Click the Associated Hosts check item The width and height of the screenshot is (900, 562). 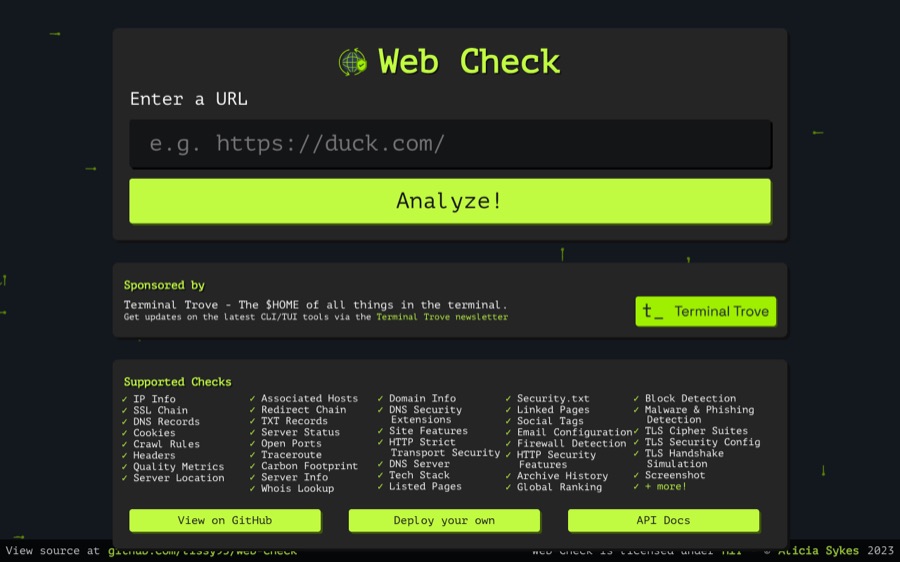(x=309, y=398)
